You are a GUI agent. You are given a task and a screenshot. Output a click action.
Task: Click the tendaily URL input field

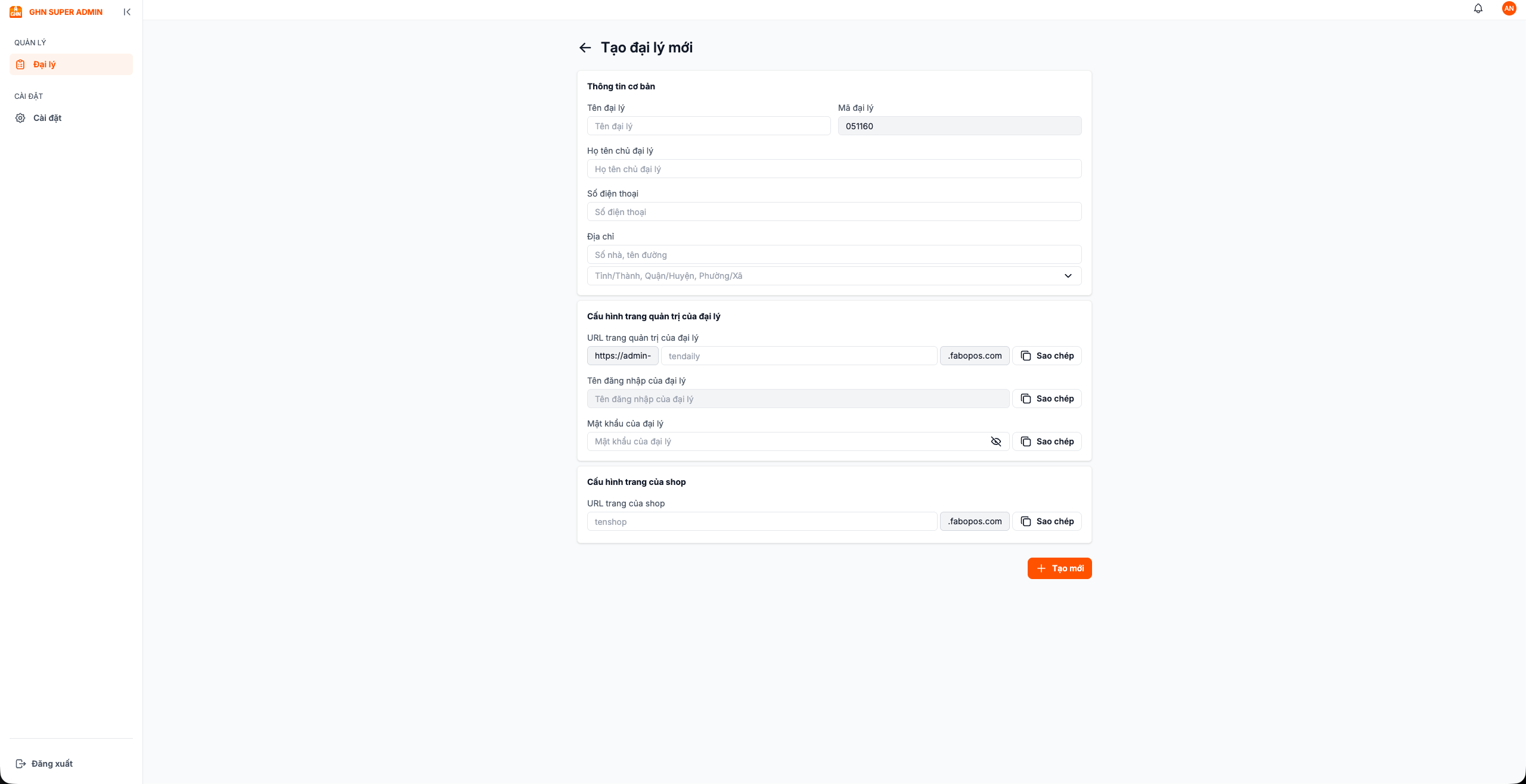tap(799, 356)
